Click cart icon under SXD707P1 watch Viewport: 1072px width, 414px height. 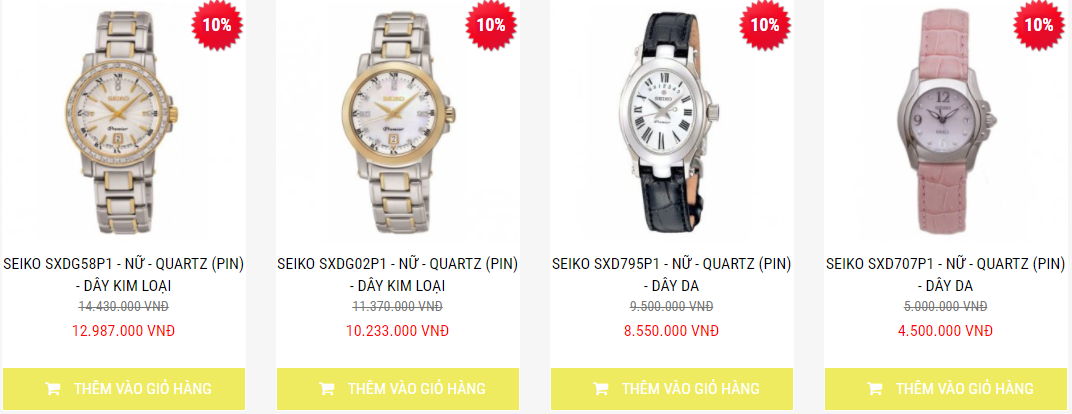coord(874,389)
